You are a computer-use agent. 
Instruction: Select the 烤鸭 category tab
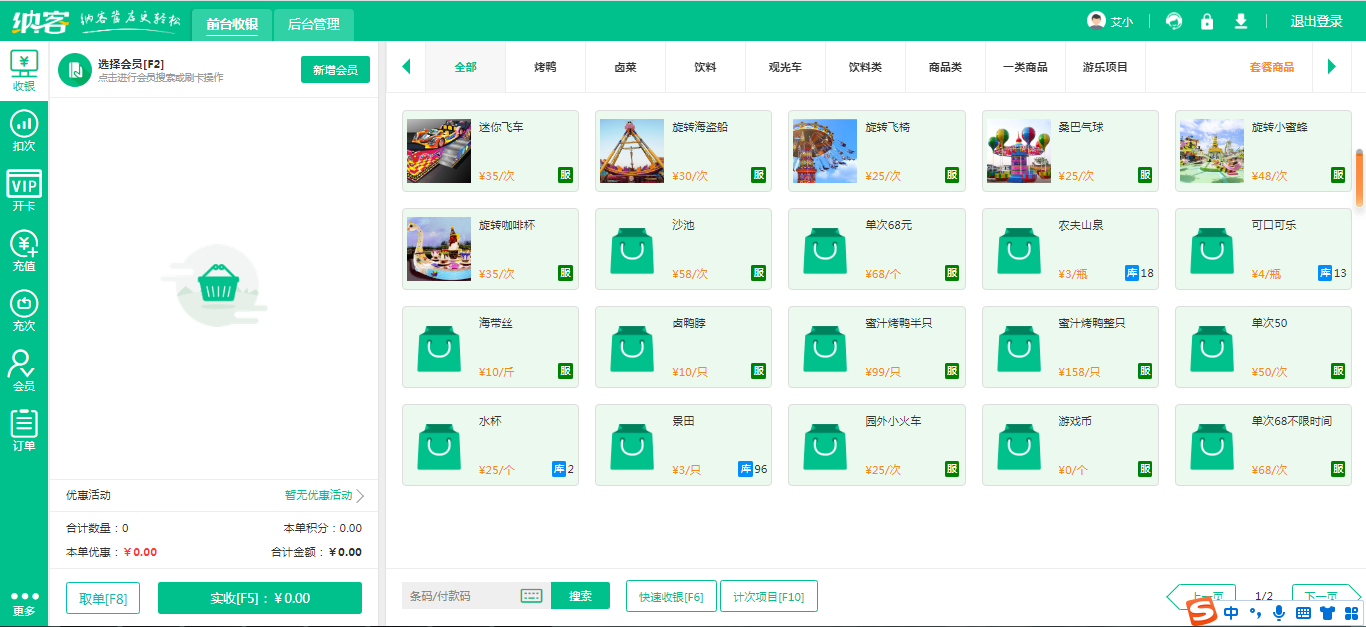[545, 67]
